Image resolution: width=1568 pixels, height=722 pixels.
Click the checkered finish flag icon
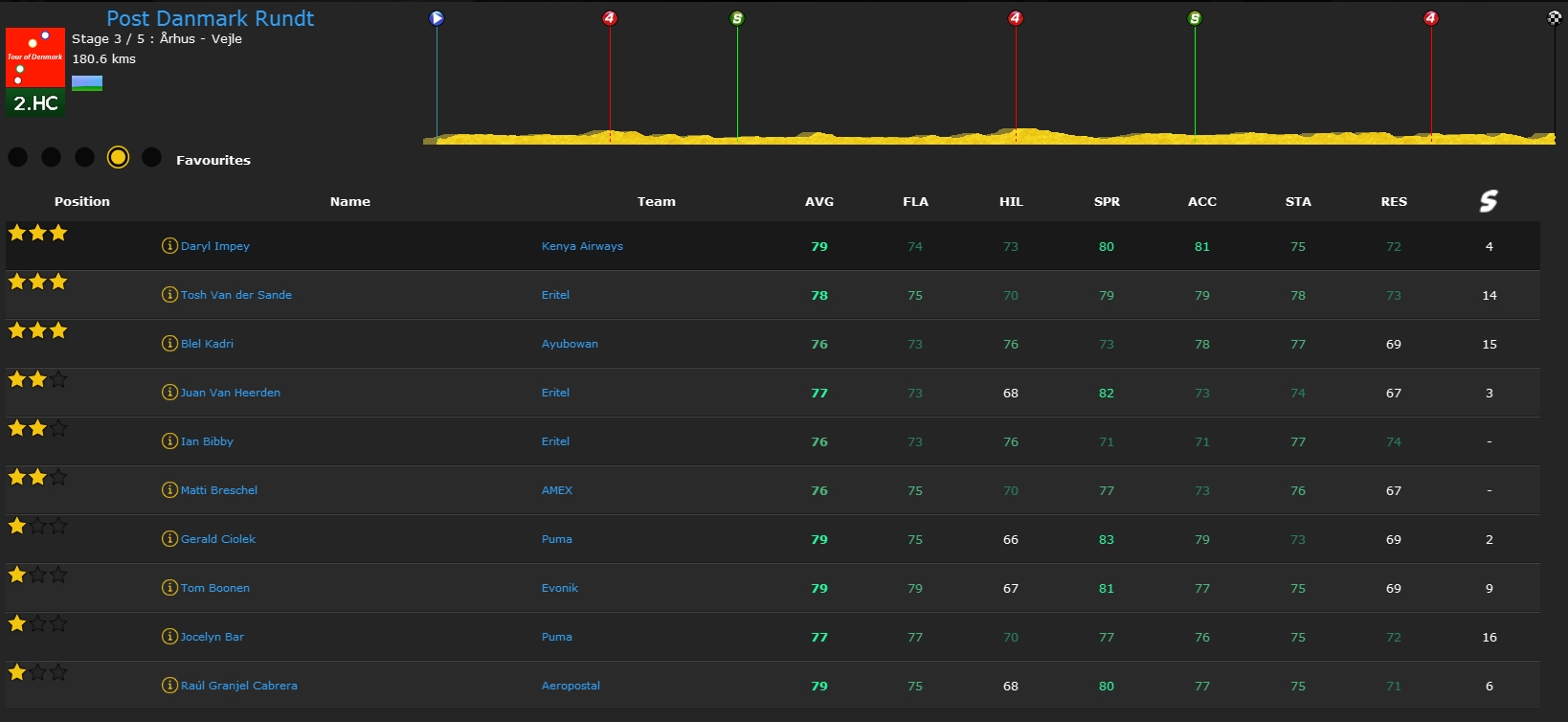pyautogui.click(x=1555, y=18)
